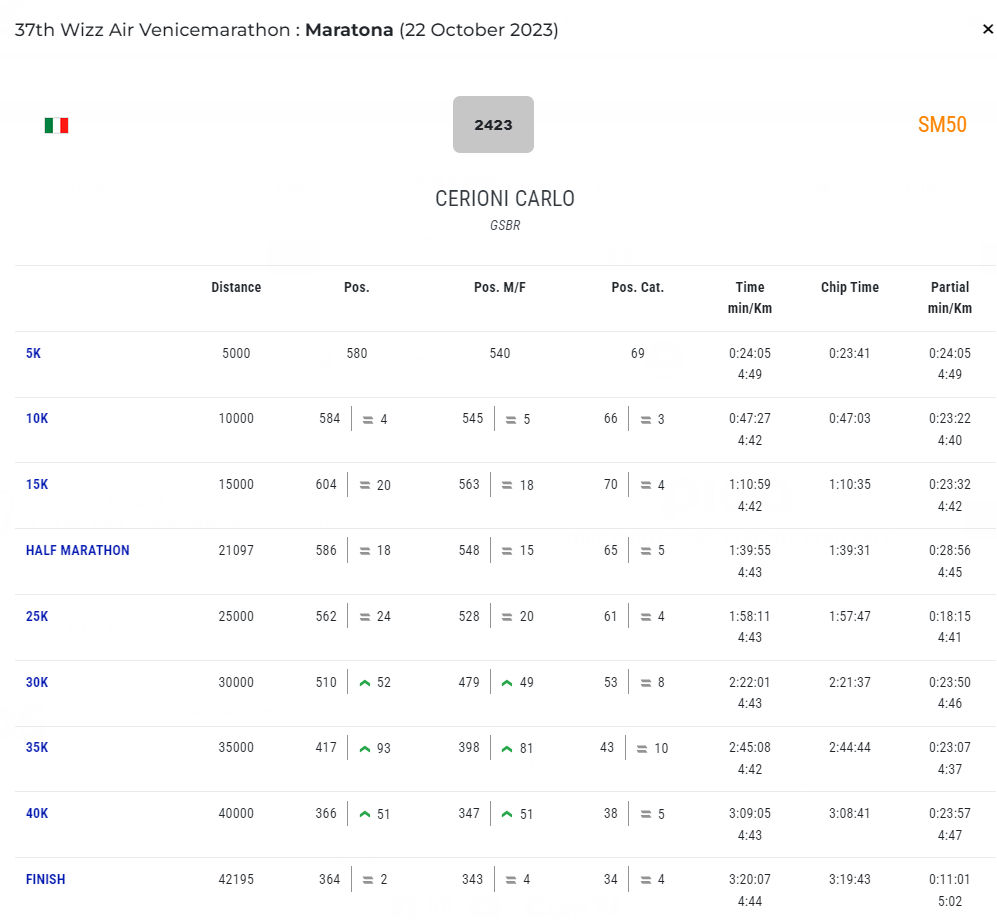Open the 35K split label
This screenshot has width=997, height=920.
pyautogui.click(x=37, y=748)
